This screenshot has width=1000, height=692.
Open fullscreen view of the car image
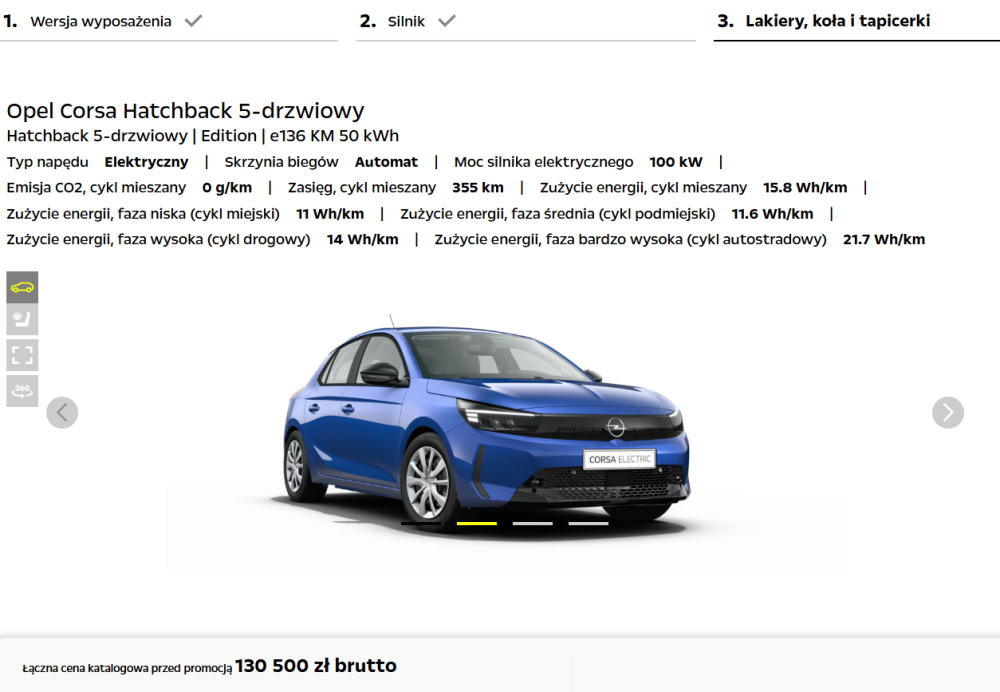coord(22,355)
